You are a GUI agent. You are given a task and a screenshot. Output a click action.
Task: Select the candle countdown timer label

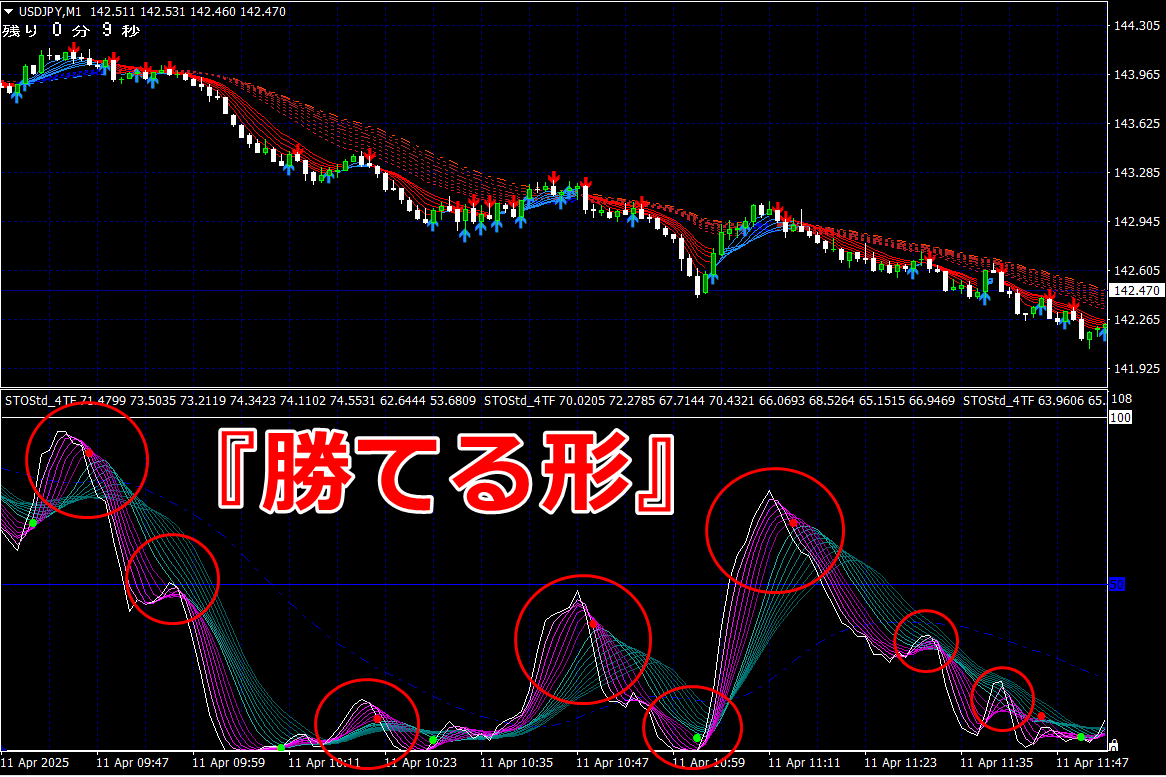[71, 30]
